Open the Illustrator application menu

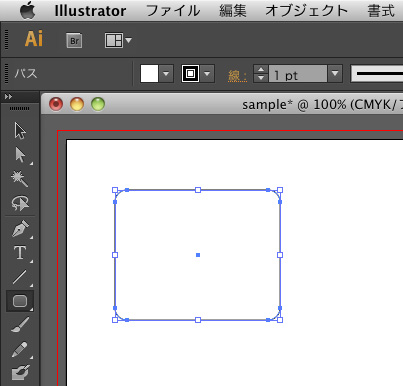click(x=90, y=11)
